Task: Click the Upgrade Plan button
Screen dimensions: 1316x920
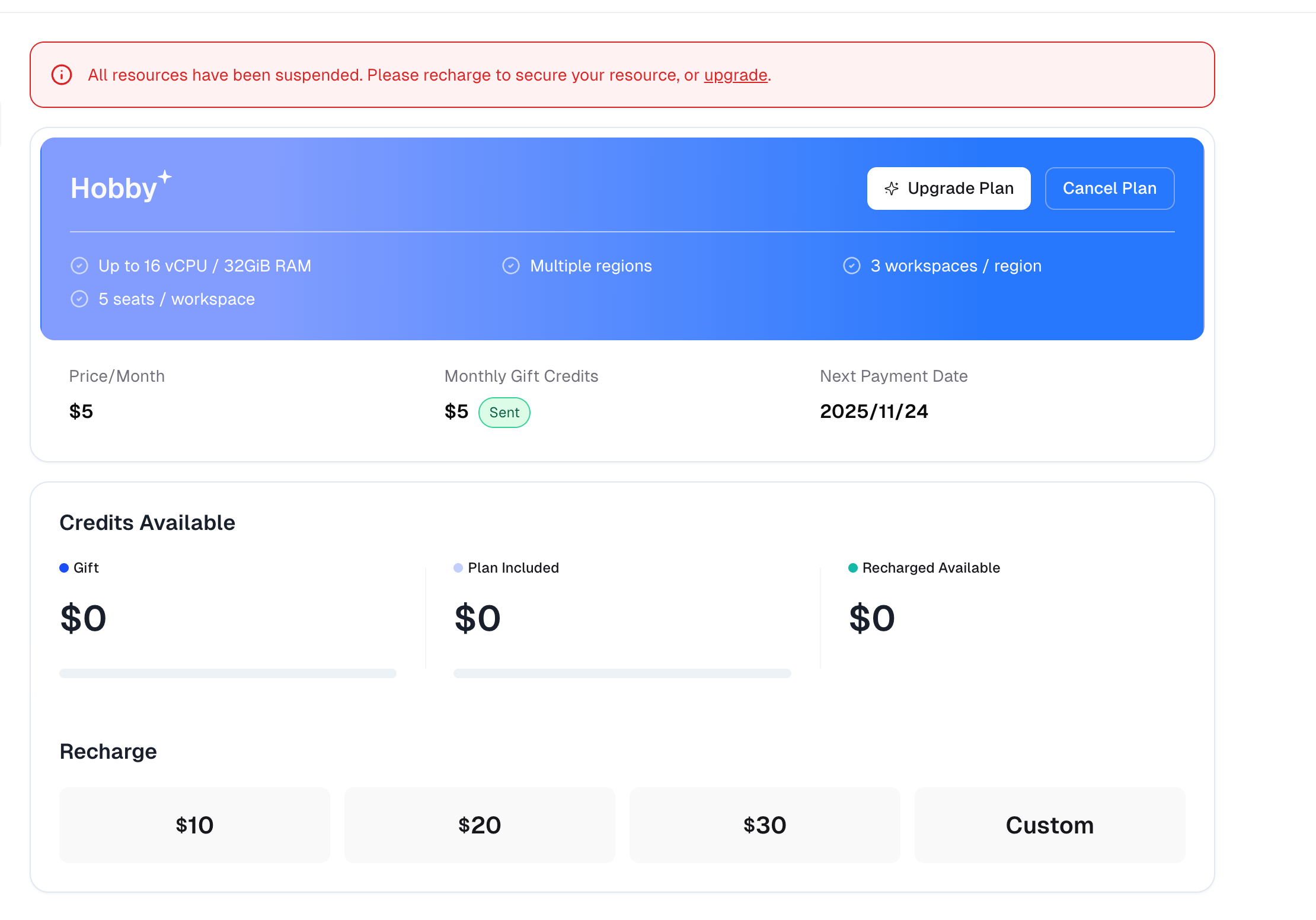Action: click(948, 189)
